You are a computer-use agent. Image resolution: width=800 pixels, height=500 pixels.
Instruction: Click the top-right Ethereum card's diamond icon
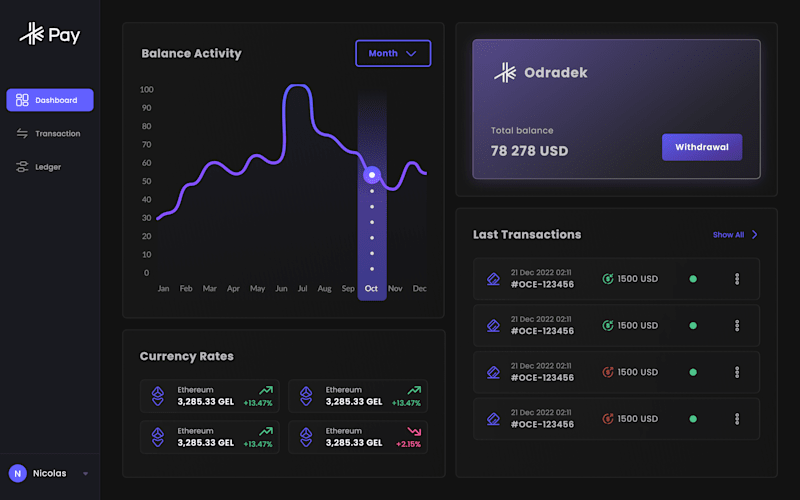(x=306, y=396)
